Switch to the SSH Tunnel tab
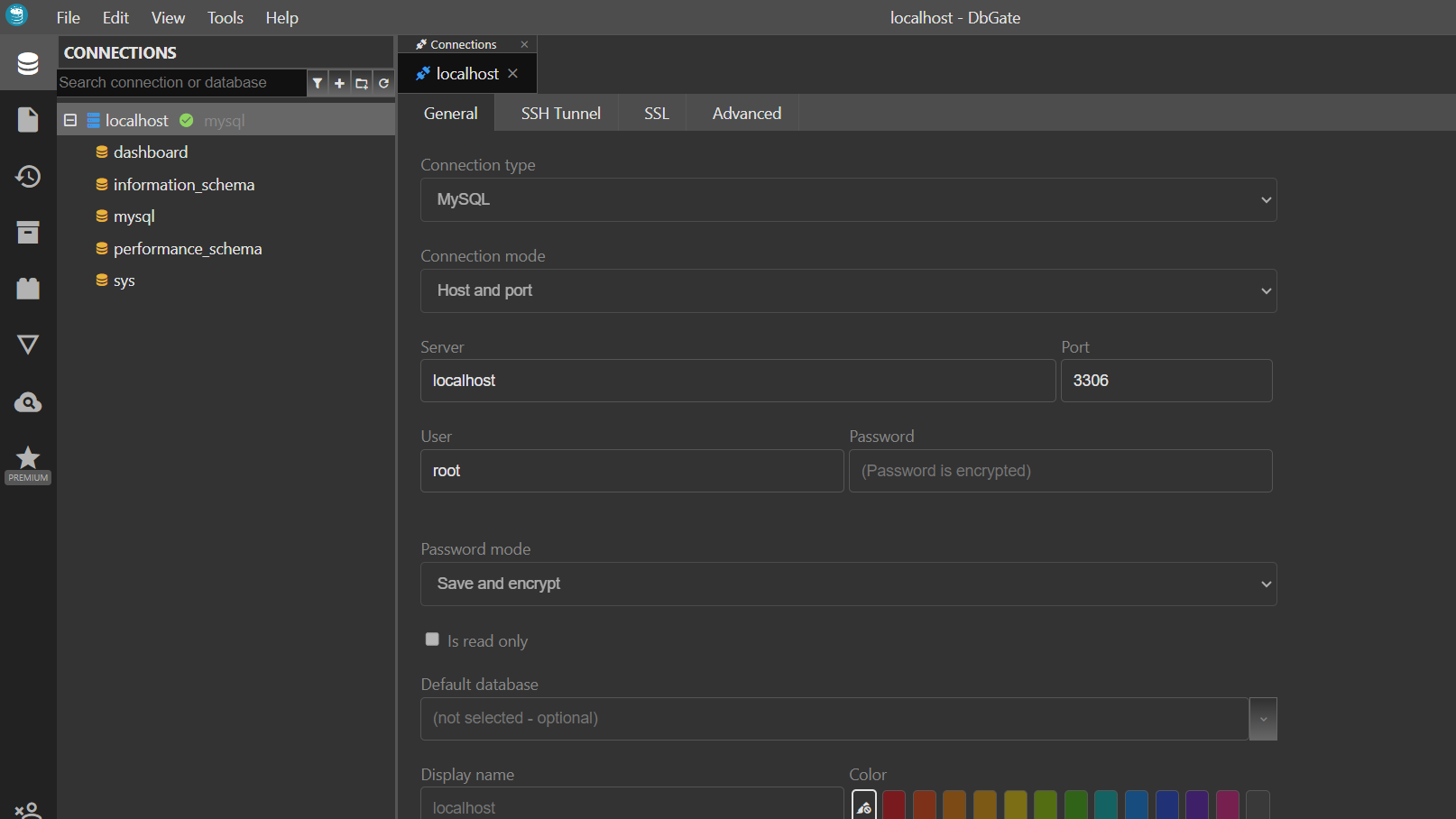The image size is (1456, 819). (560, 114)
